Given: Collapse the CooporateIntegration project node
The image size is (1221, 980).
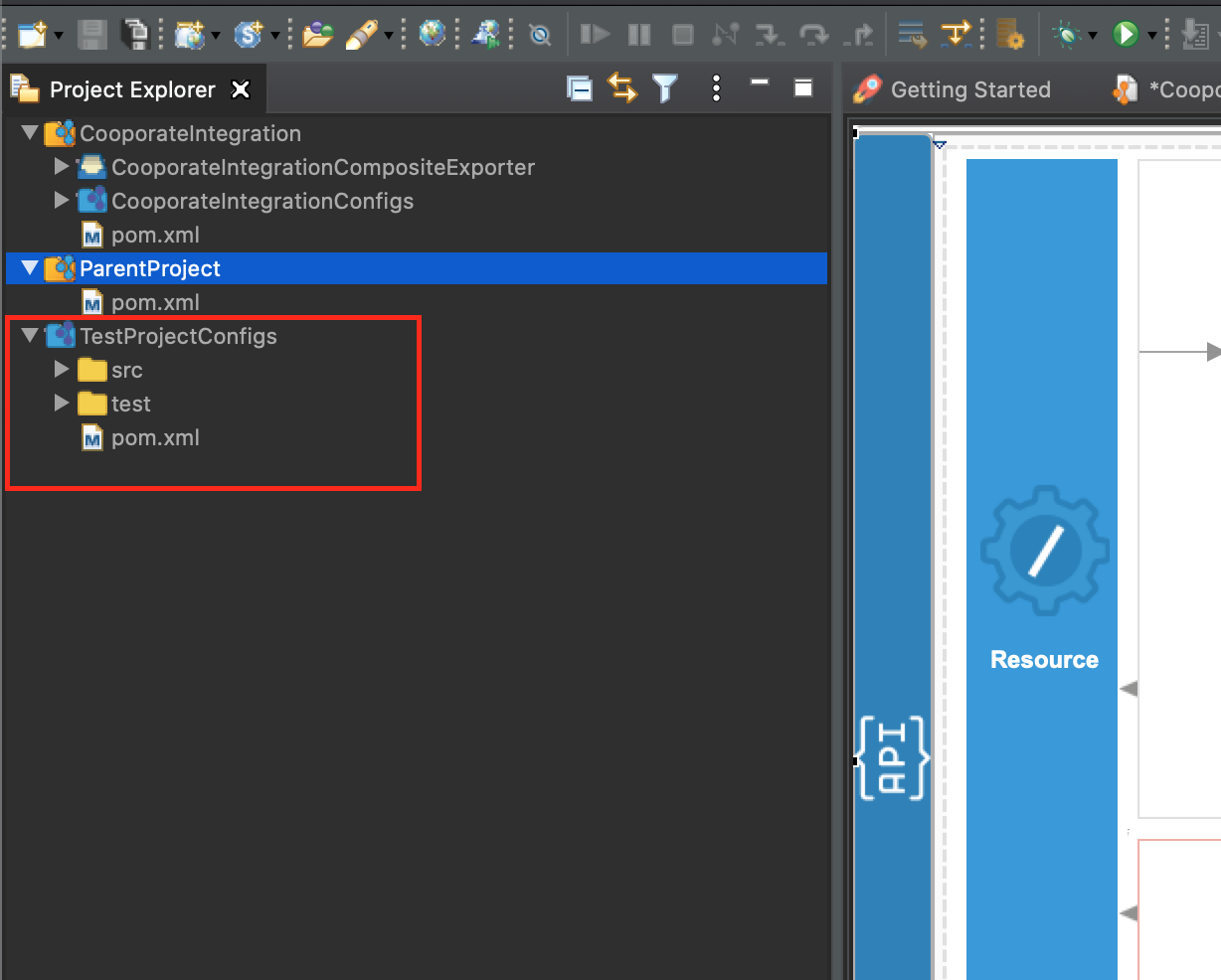Looking at the screenshot, I should [30, 133].
